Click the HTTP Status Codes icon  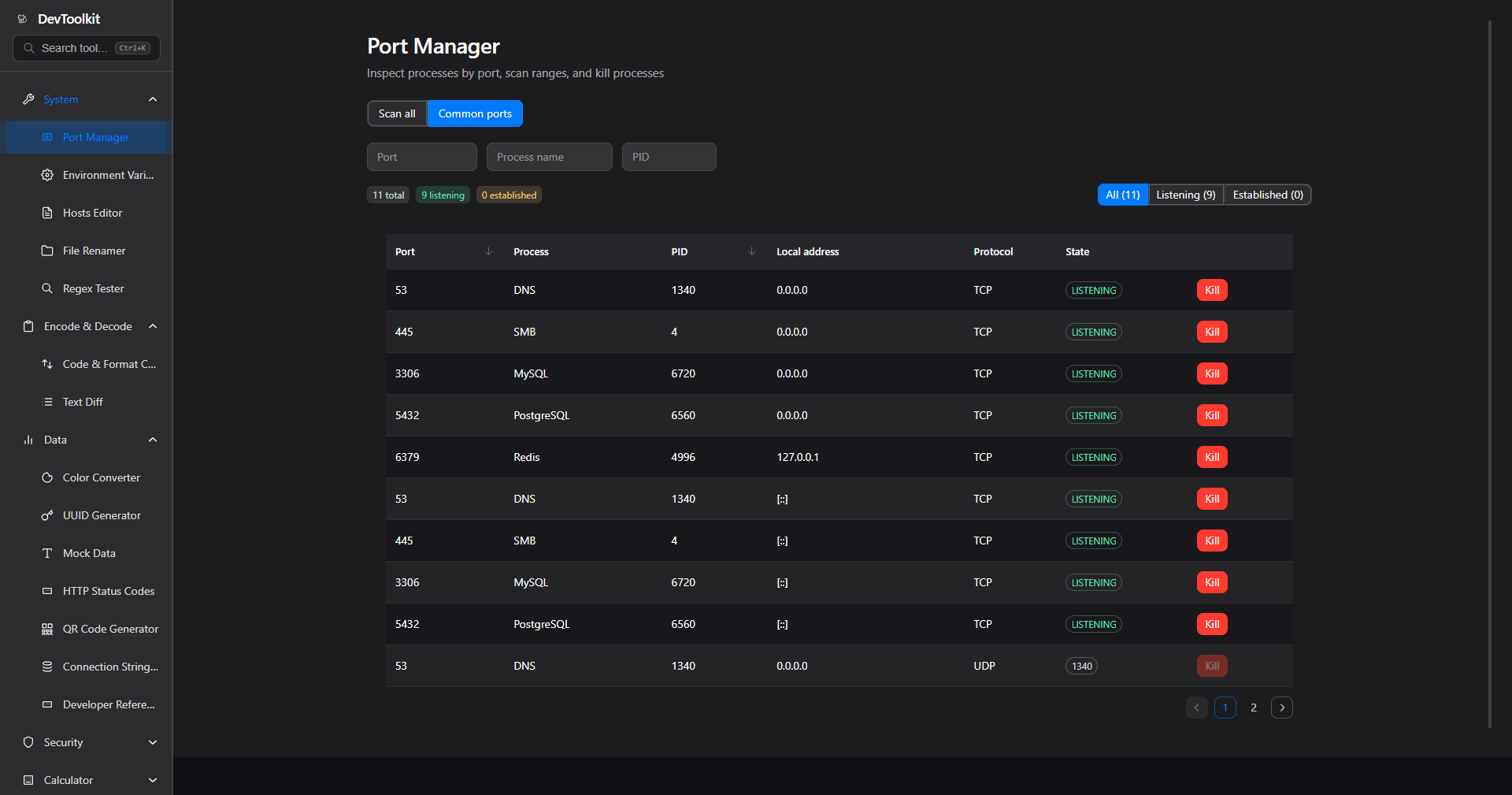point(47,591)
